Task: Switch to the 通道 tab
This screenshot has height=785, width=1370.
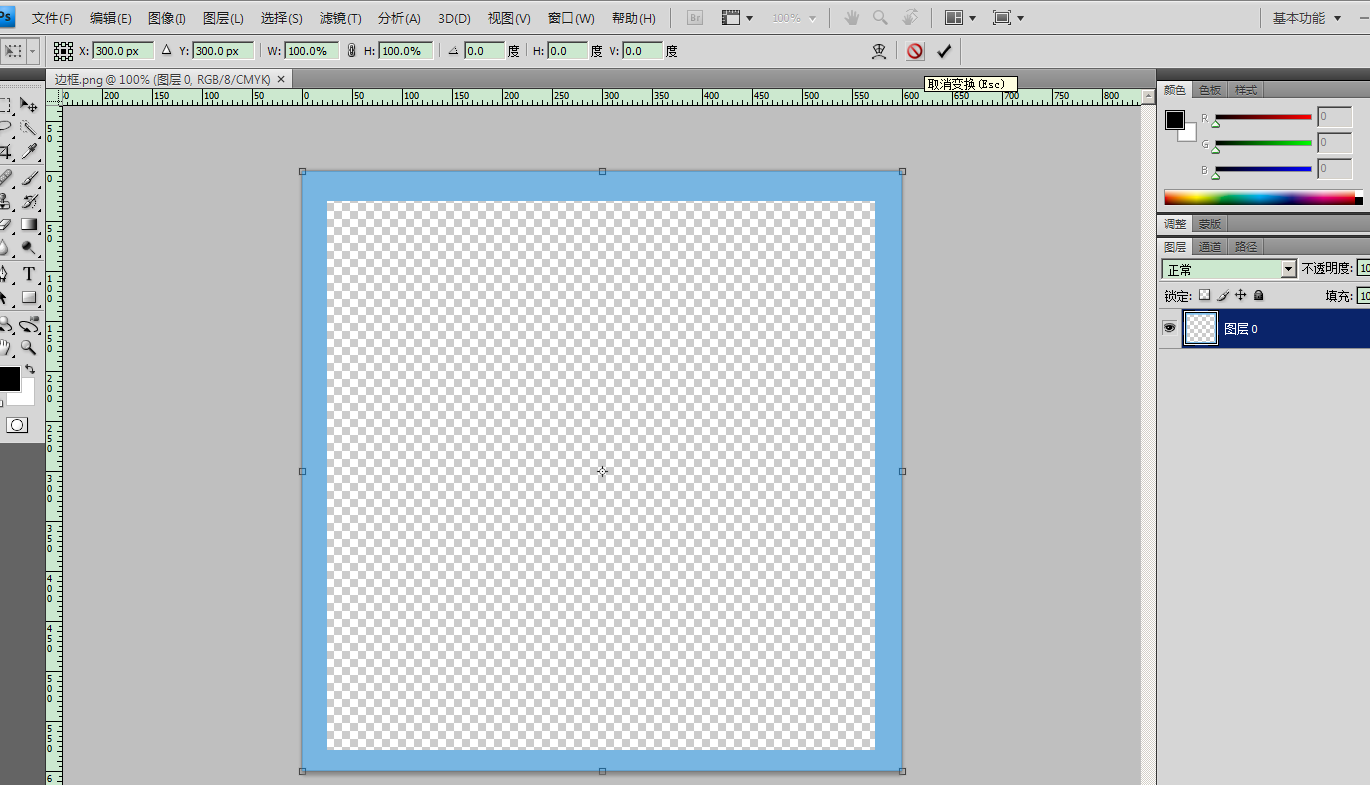Action: 1210,246
